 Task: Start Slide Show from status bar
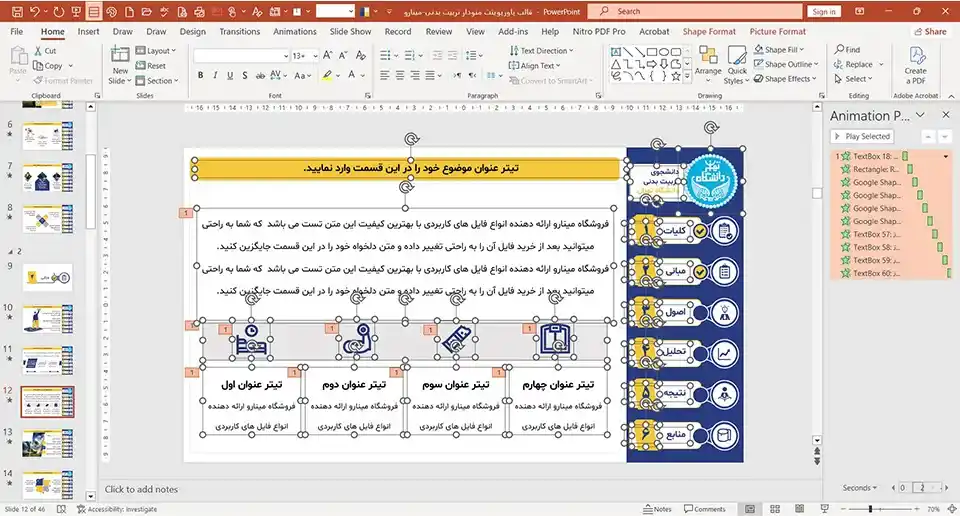click(825, 509)
